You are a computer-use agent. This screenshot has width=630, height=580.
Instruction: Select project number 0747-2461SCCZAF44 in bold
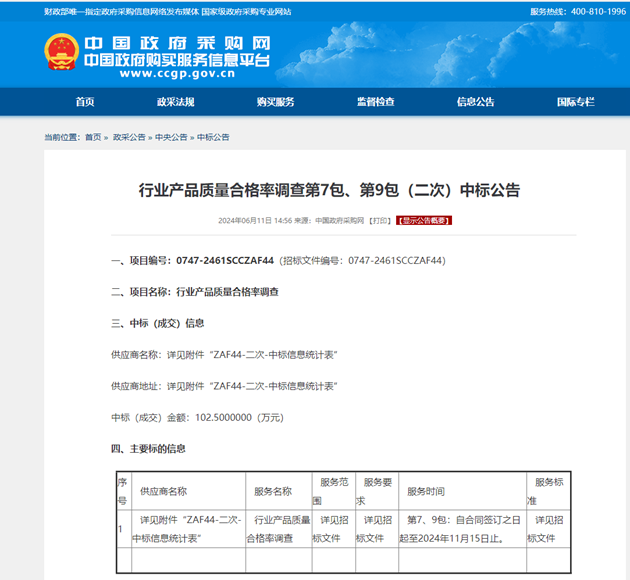click(x=225, y=261)
